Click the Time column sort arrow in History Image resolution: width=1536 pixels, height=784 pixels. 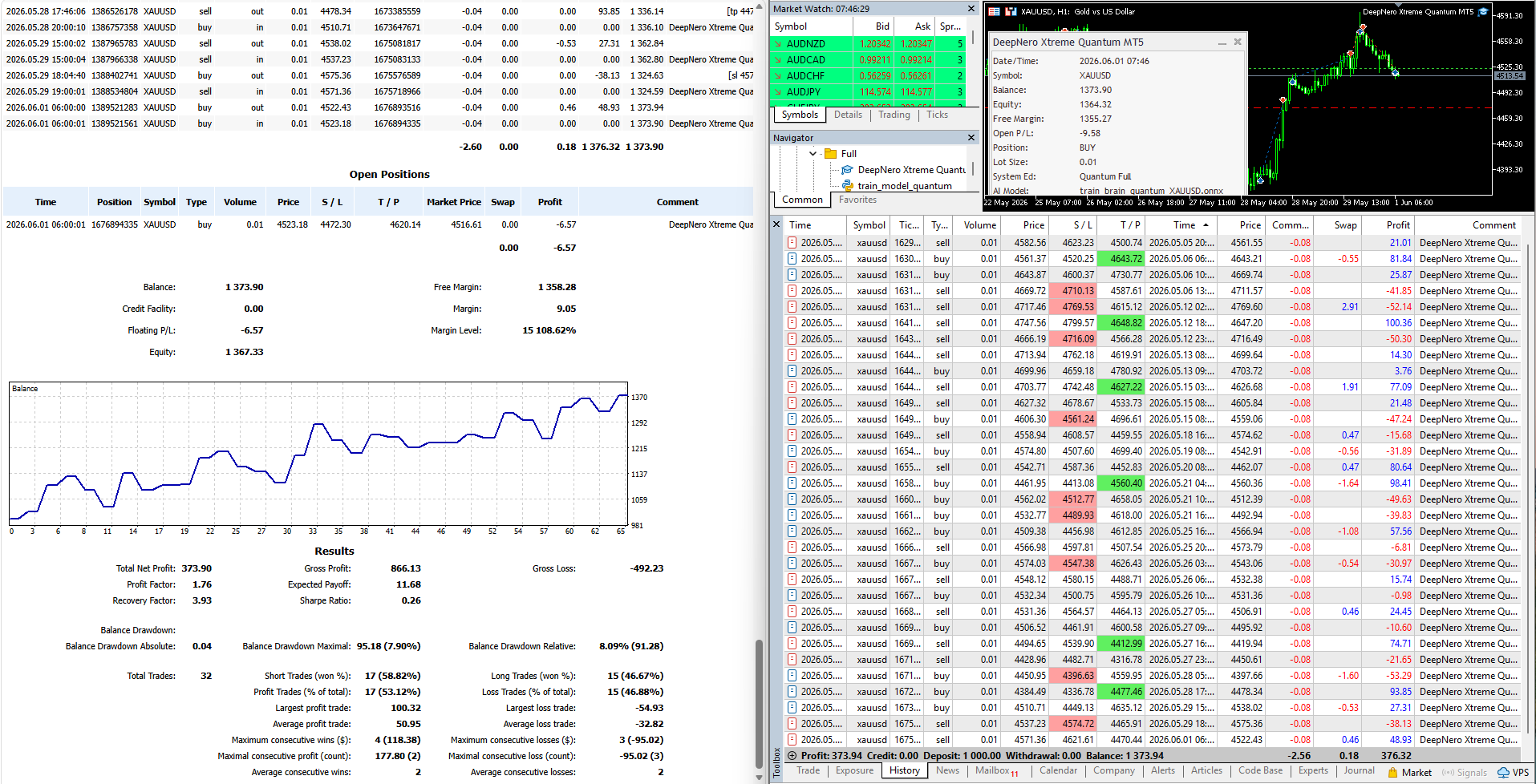pyautogui.click(x=1206, y=225)
